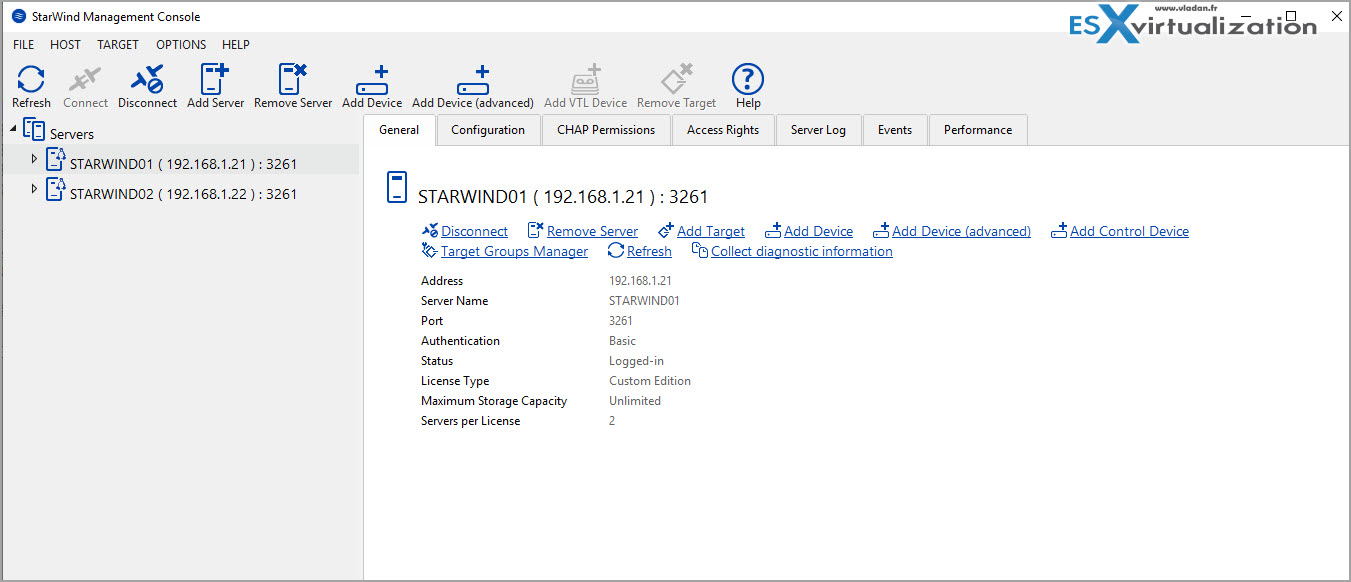The height and width of the screenshot is (582, 1351).
Task: Click the Remove Server link
Action: [x=592, y=231]
